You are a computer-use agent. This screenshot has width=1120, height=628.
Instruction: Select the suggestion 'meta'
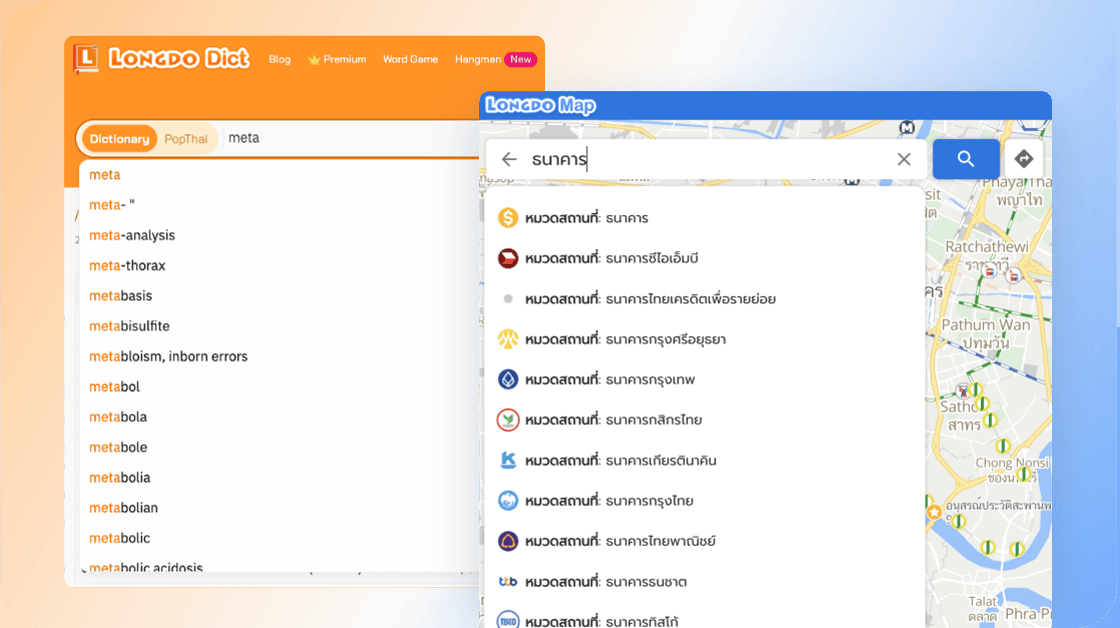coord(105,174)
